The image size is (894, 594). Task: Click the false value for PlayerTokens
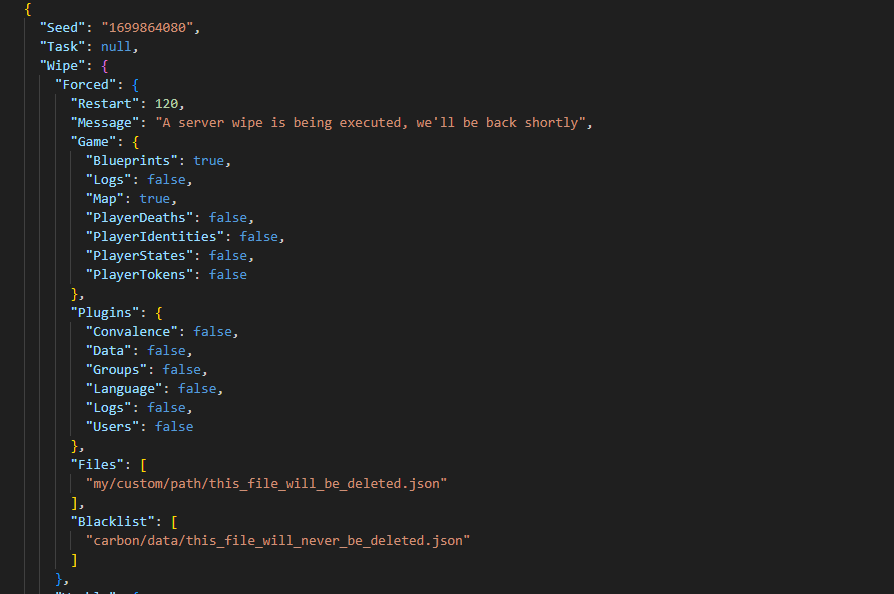click(227, 275)
